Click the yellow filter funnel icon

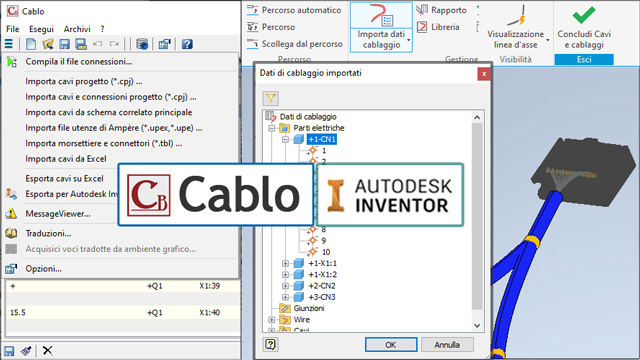click(x=271, y=98)
